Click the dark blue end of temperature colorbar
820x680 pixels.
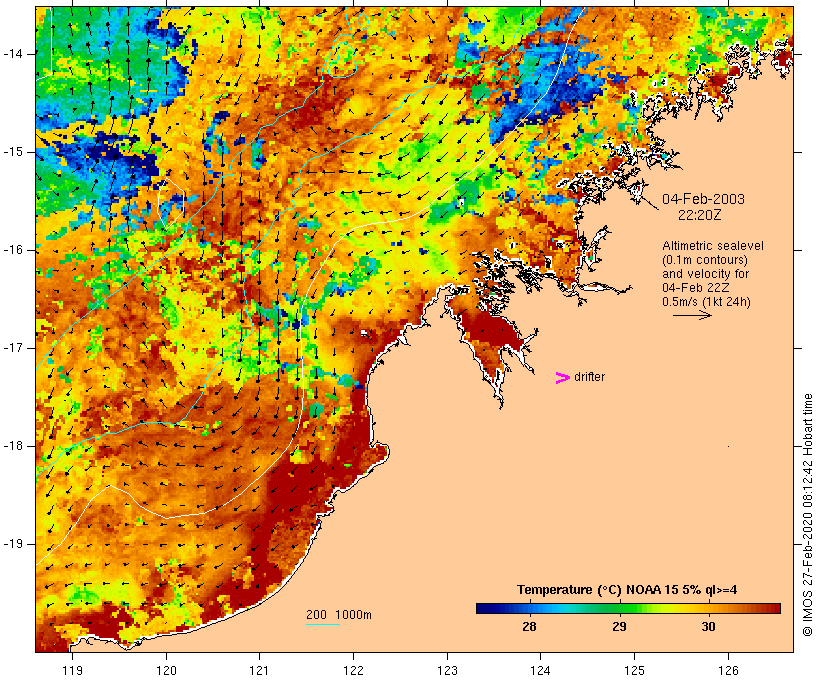(x=486, y=608)
